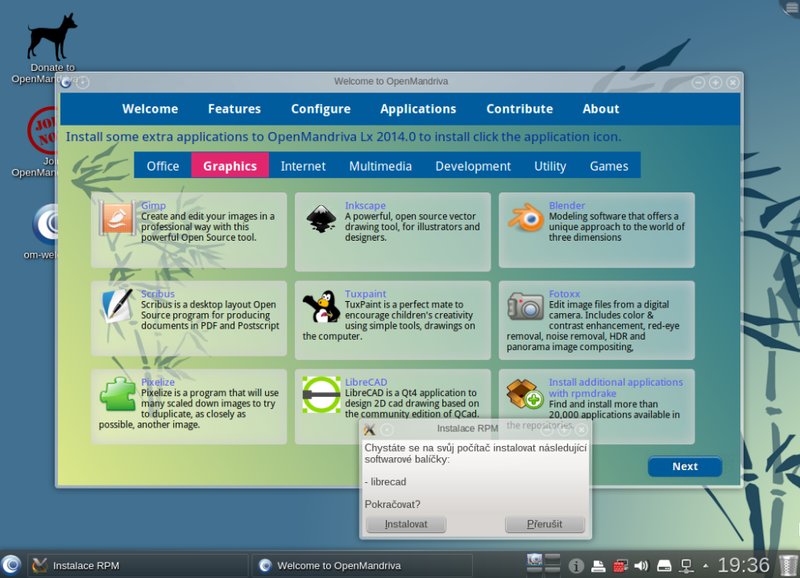Open the Contribute menu item
This screenshot has height=578, width=800.
coord(519,109)
